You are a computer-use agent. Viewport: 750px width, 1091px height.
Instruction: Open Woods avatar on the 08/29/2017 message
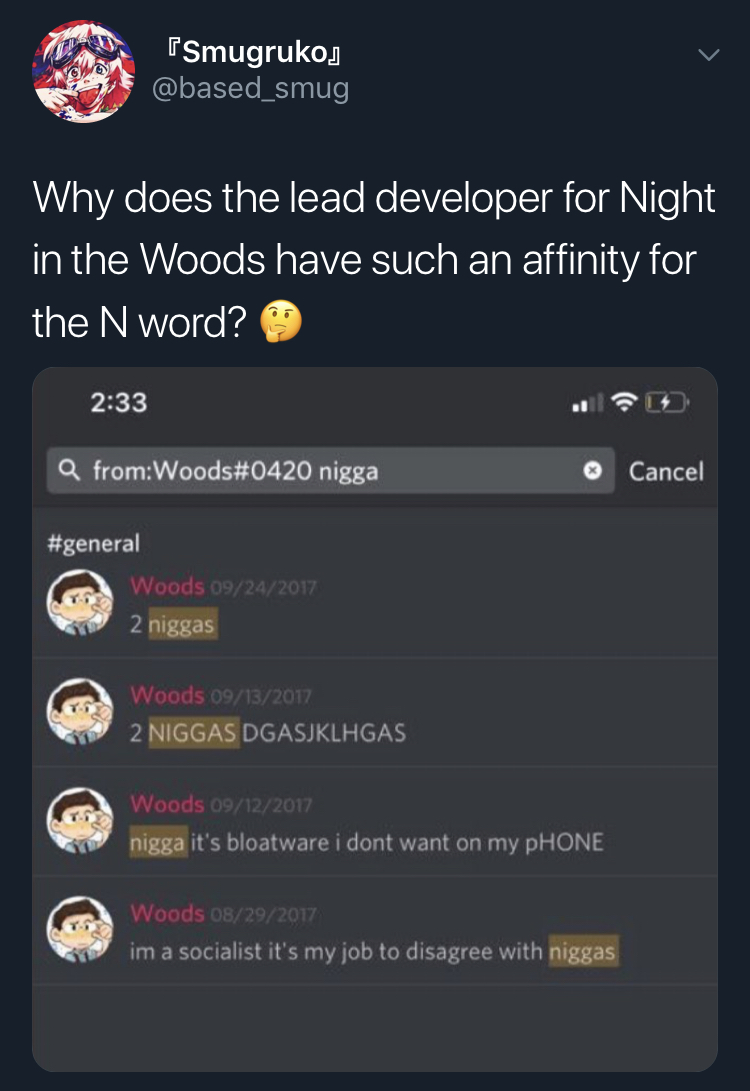(80, 929)
